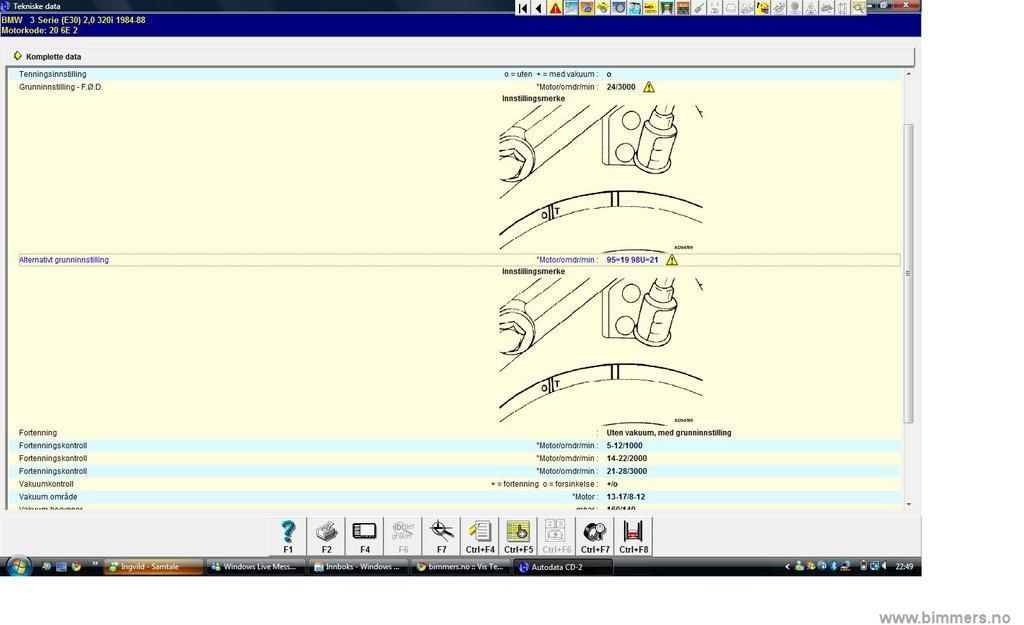This screenshot has width=1024, height=625.
Task: Switch to Autodata CD-2 taskbar window
Action: (564, 567)
